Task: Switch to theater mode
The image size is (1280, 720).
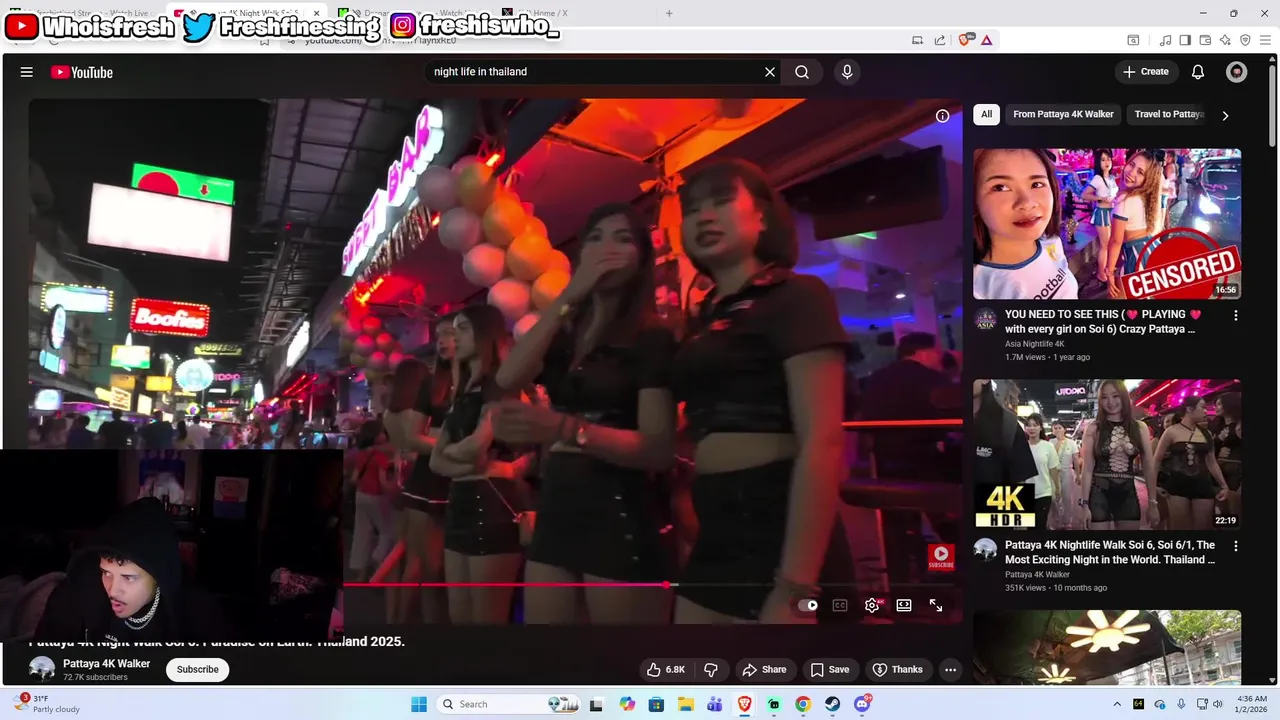Action: coord(904,605)
